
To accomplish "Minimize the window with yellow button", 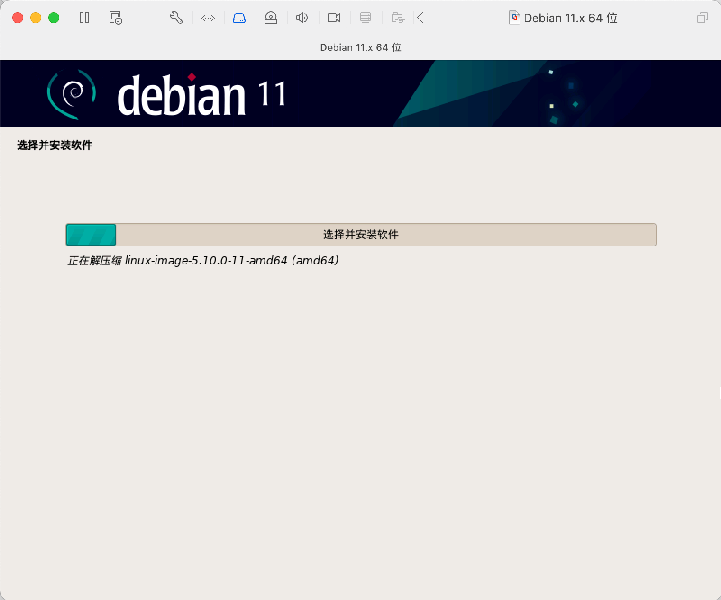I will pyautogui.click(x=35, y=18).
